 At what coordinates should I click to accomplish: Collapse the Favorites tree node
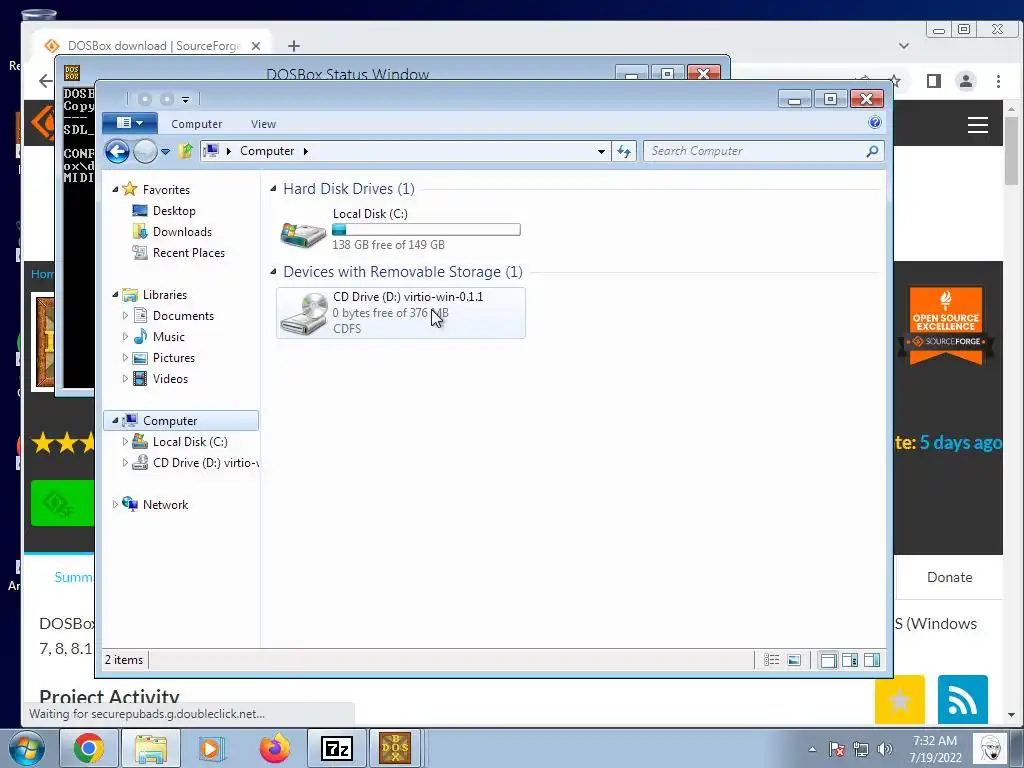pyautogui.click(x=115, y=189)
